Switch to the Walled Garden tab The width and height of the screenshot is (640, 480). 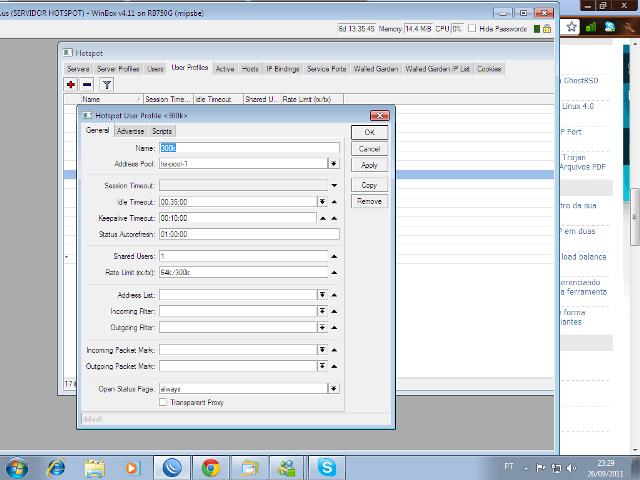point(376,69)
